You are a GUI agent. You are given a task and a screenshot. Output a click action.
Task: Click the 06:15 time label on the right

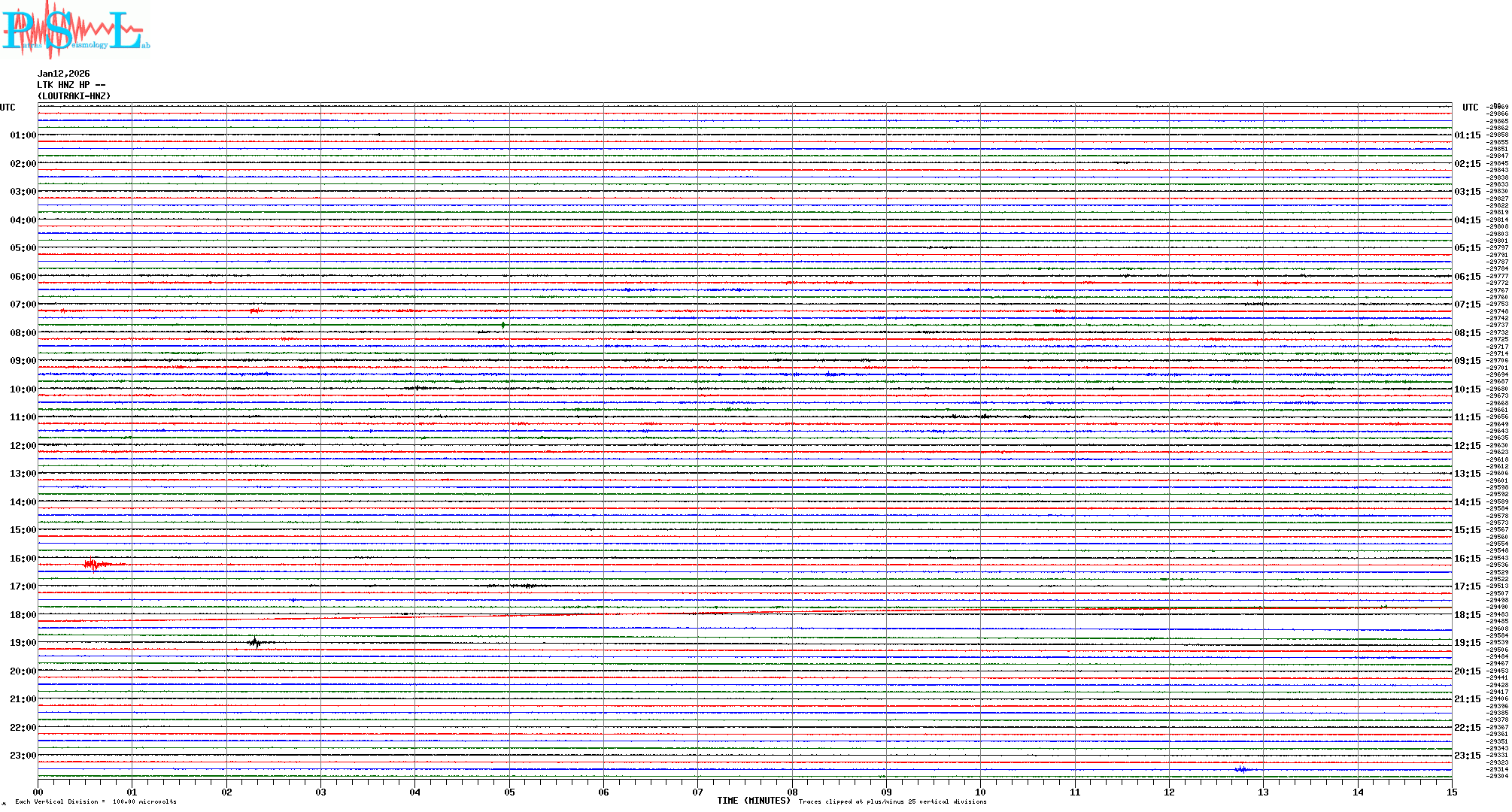pyautogui.click(x=1467, y=277)
